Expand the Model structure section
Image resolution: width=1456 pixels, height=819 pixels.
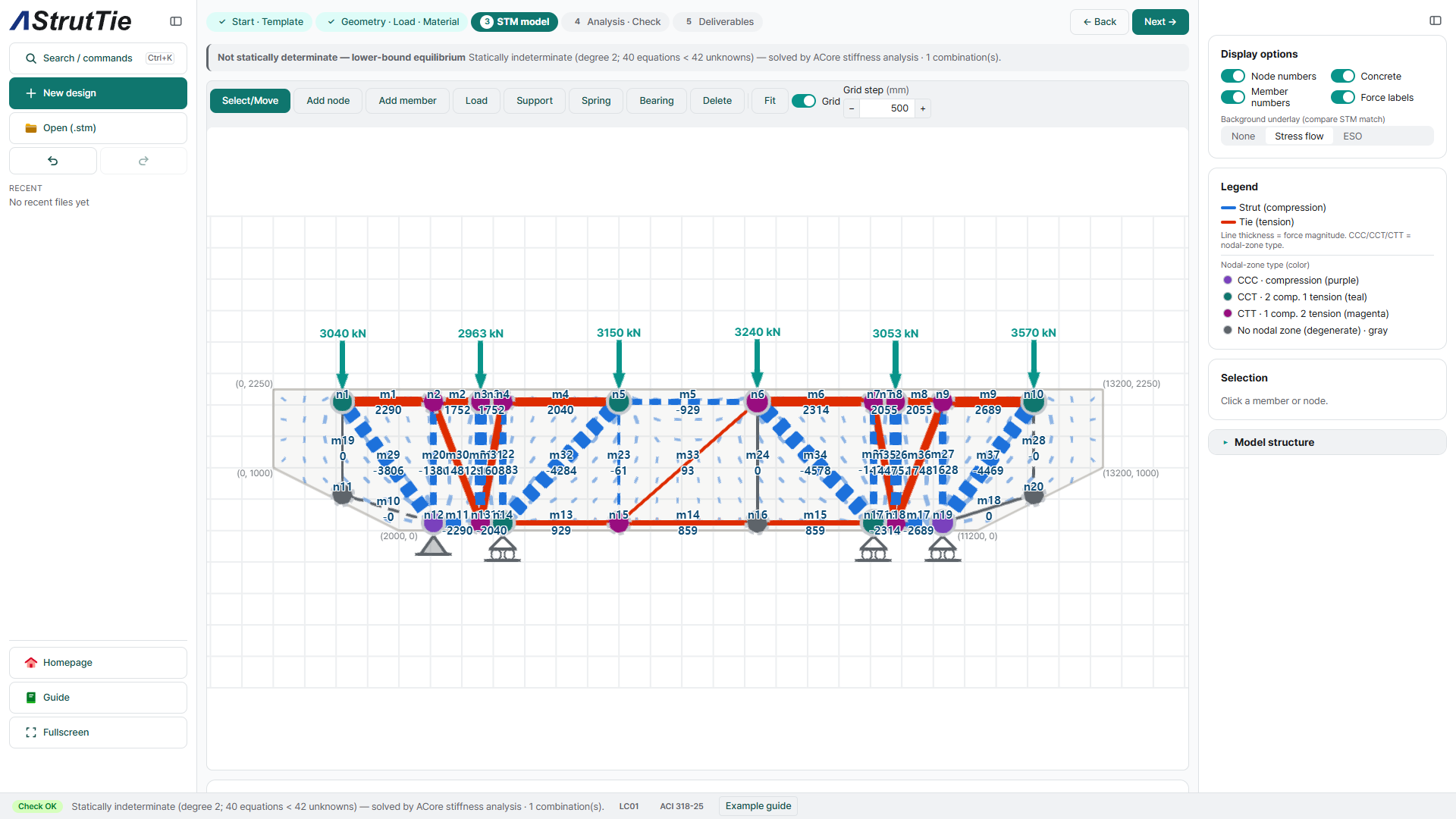1327,442
